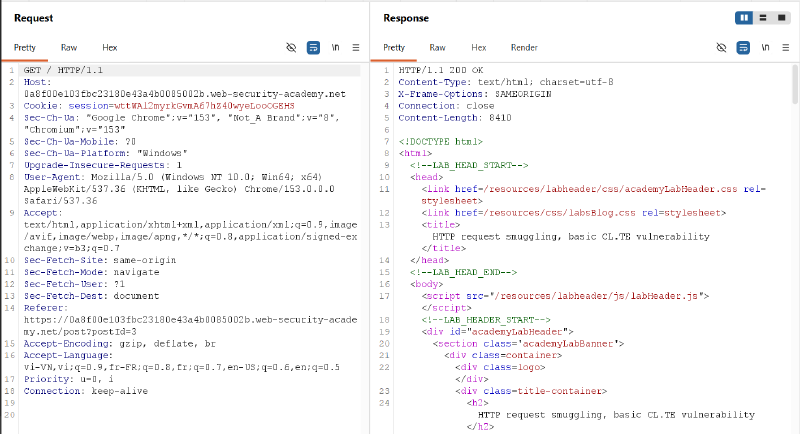Switch to the Request Pretty tab
Screen dimensions: 800x434
(x=24, y=47)
